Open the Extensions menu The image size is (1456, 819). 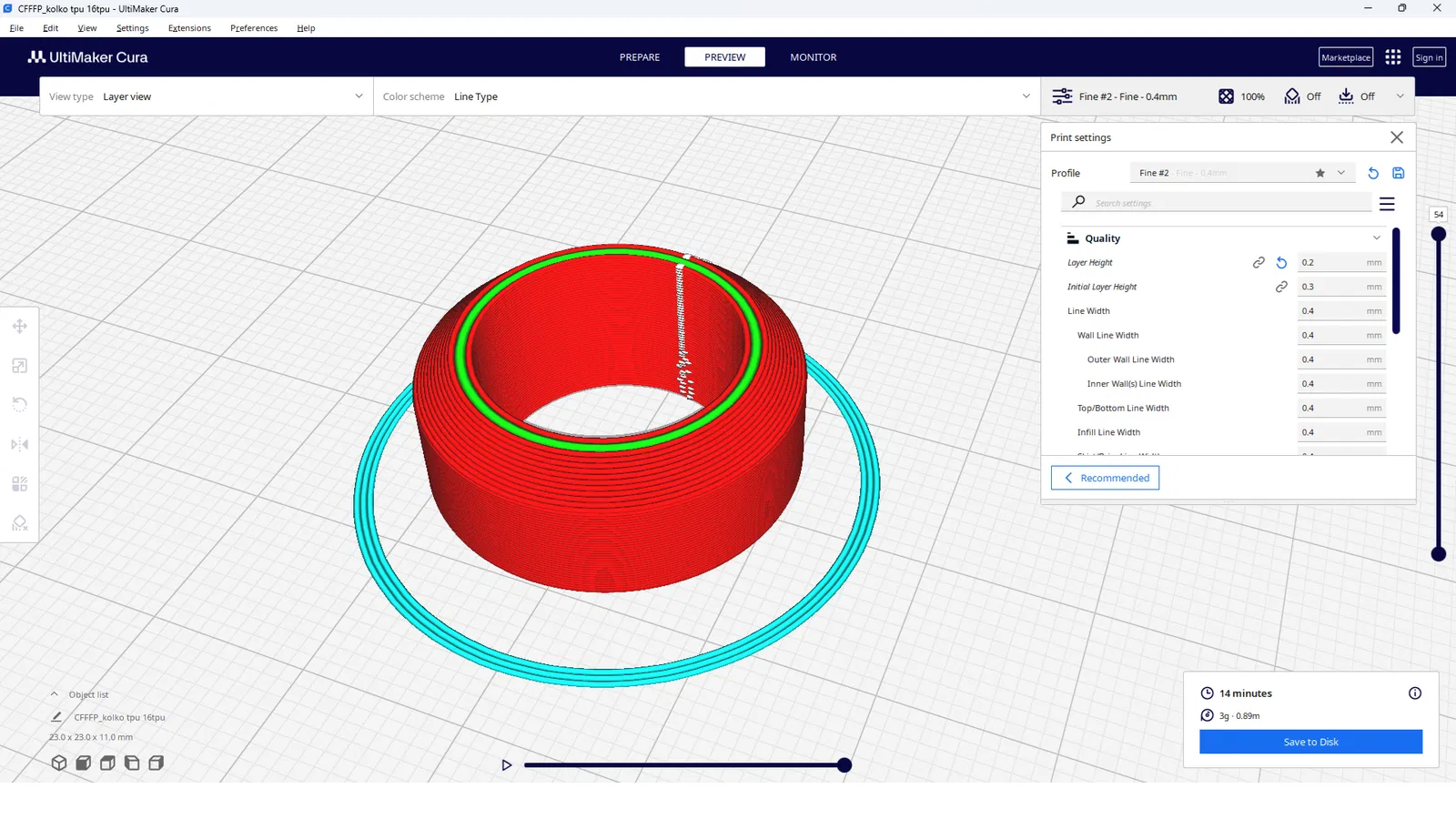pyautogui.click(x=189, y=28)
